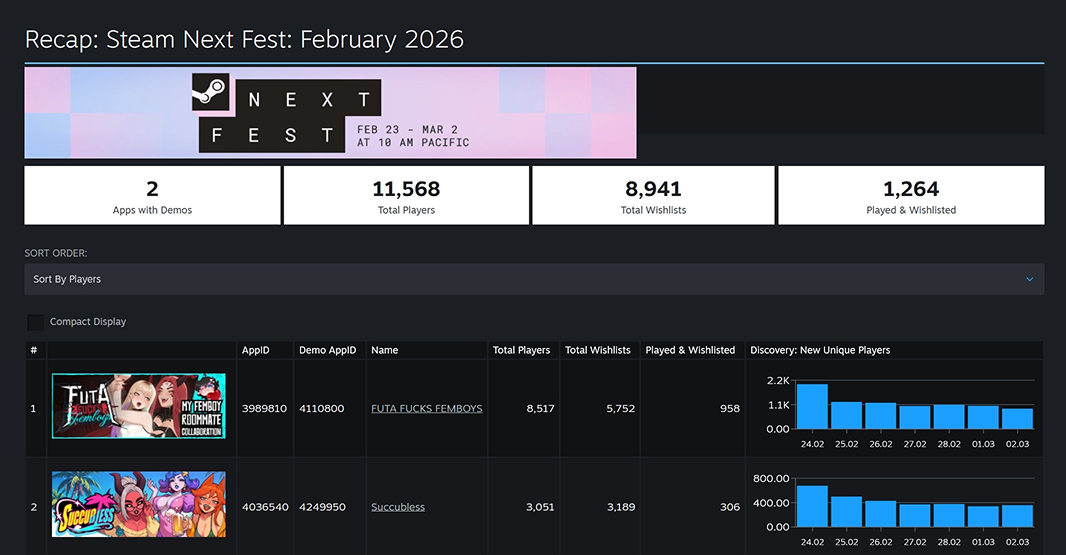Enable the Compact Display checkbox
Viewport: 1066px width, 555px height.
pos(35,322)
